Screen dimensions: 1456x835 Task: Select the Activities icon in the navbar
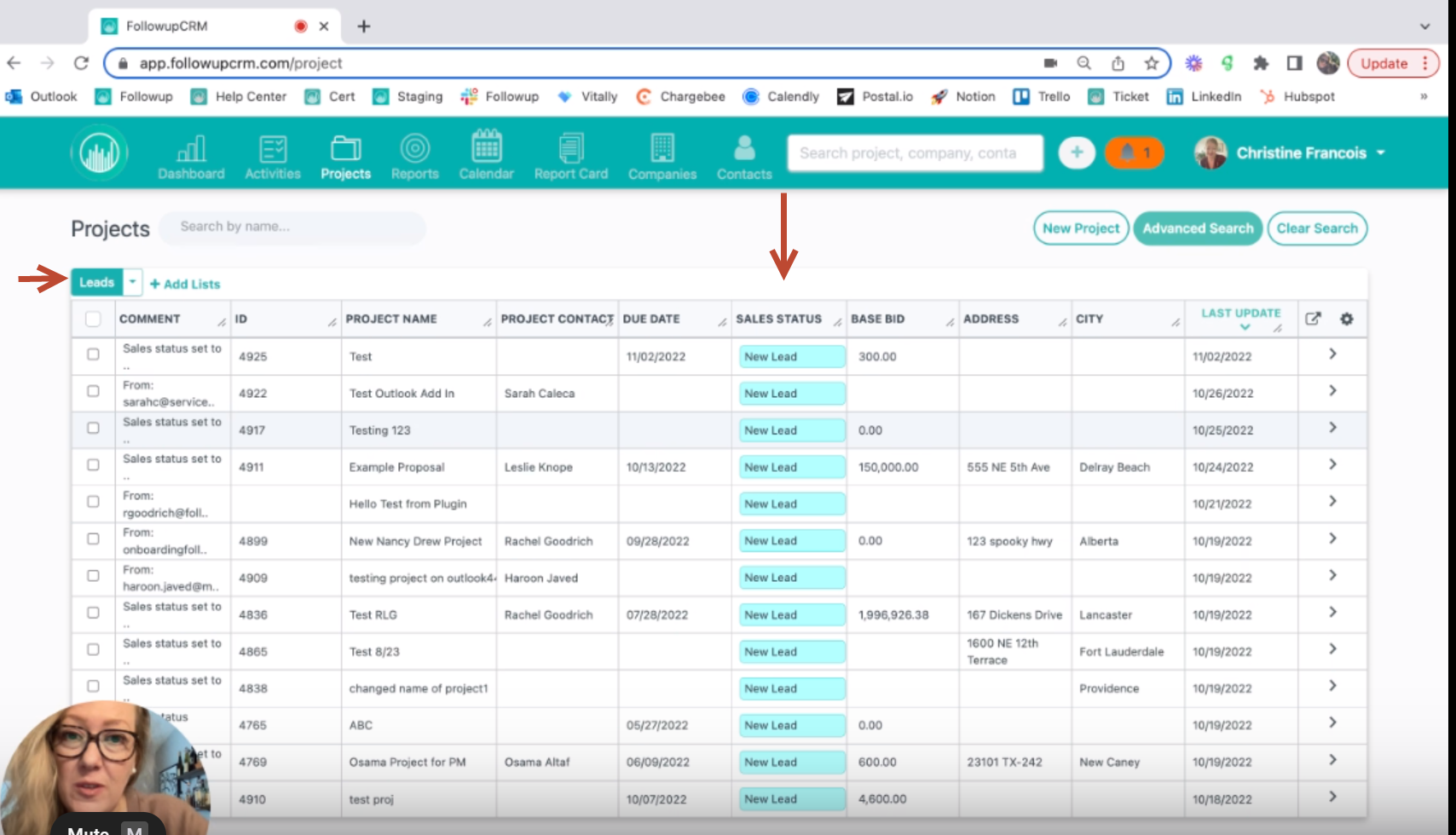click(x=272, y=153)
